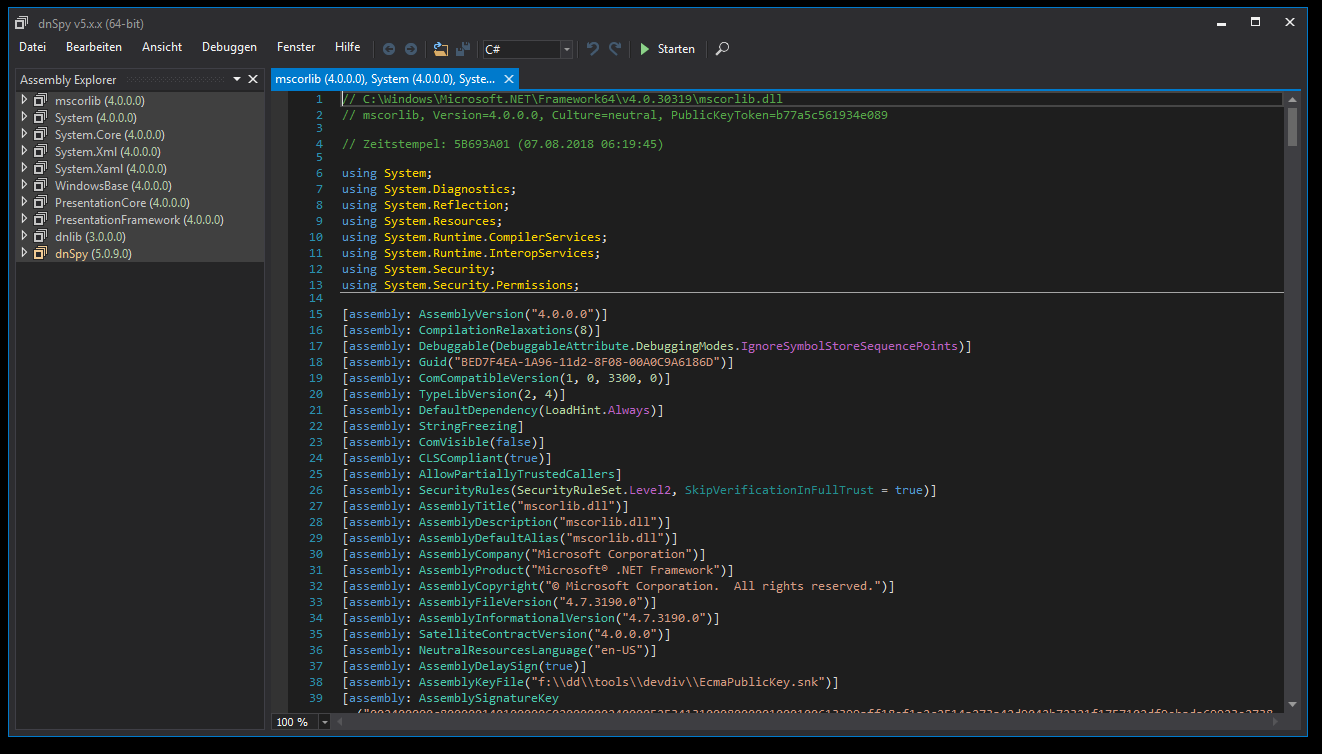Open Assembly Explorer window options arrow
This screenshot has width=1322, height=754.
[237, 79]
